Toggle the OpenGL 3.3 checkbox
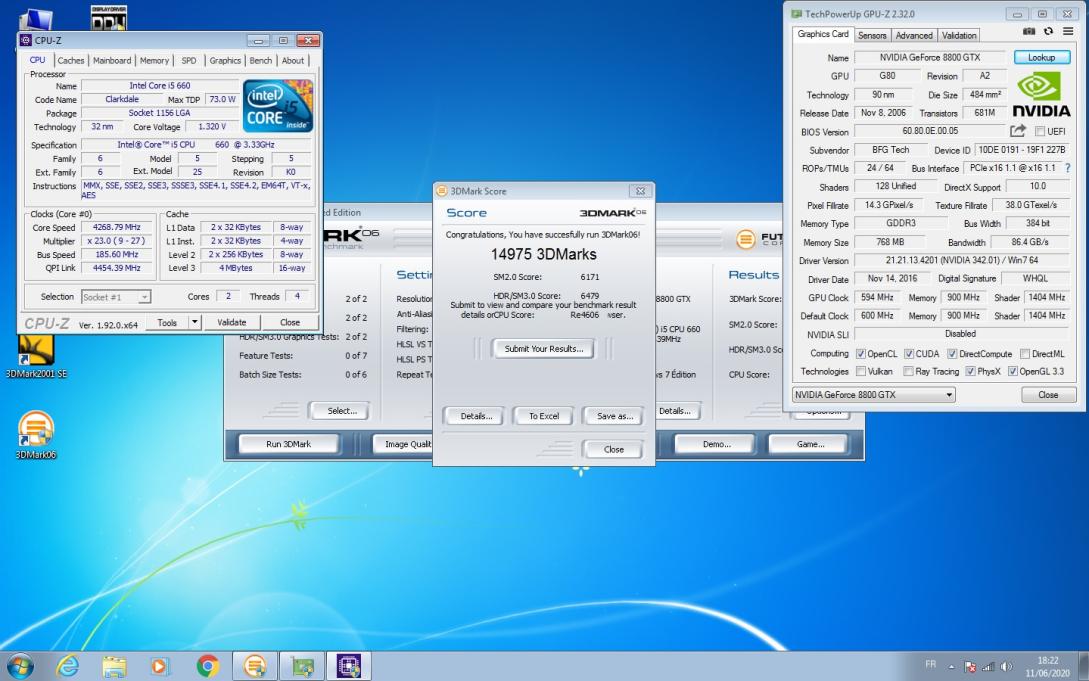 1013,371
